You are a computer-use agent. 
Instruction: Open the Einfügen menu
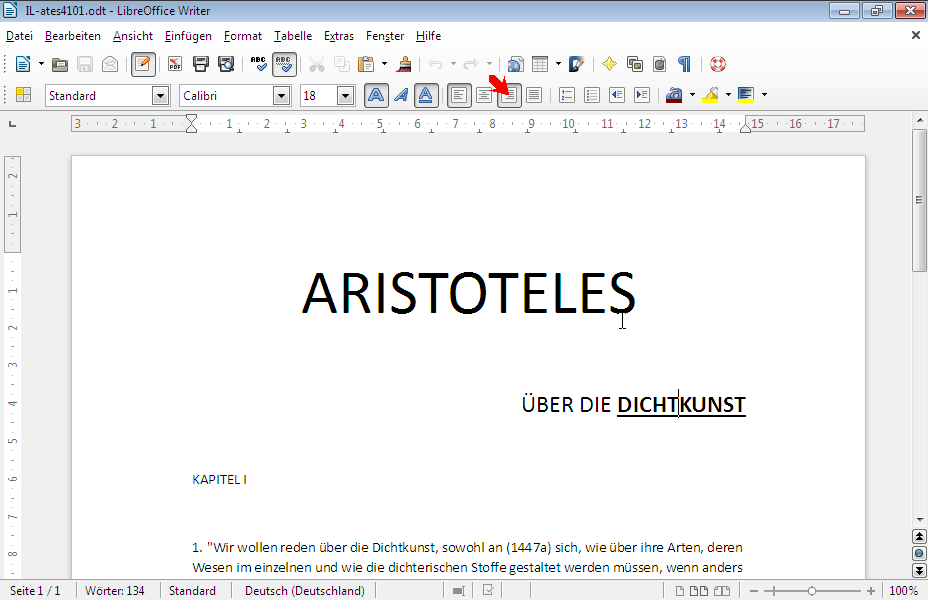[x=188, y=36]
